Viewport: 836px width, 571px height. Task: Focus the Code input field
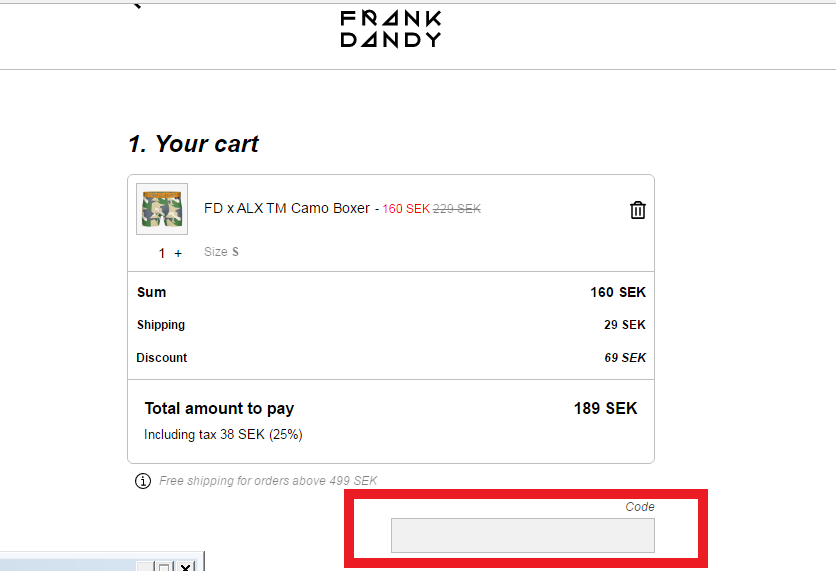coord(522,535)
